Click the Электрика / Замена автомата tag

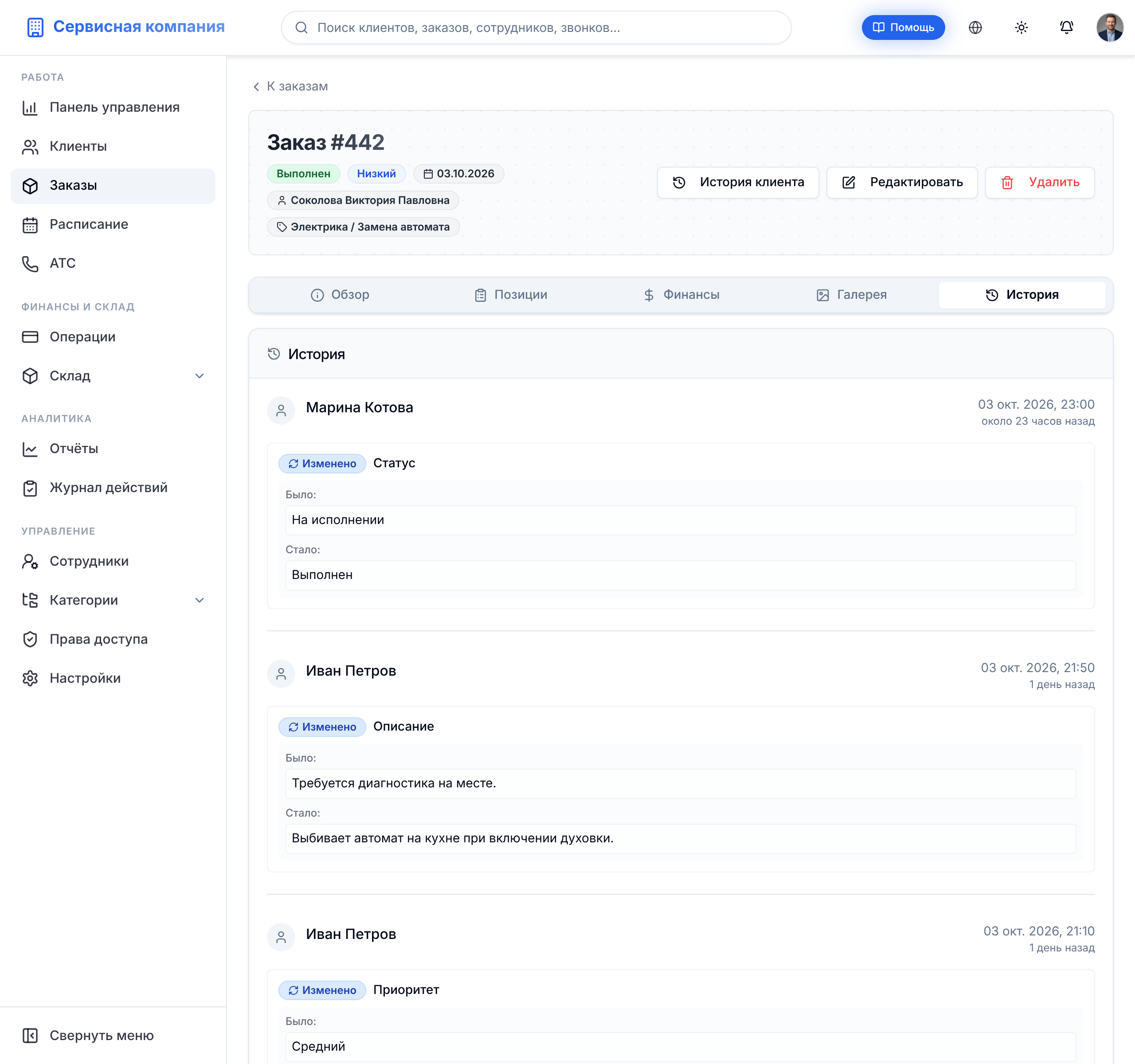coord(363,227)
